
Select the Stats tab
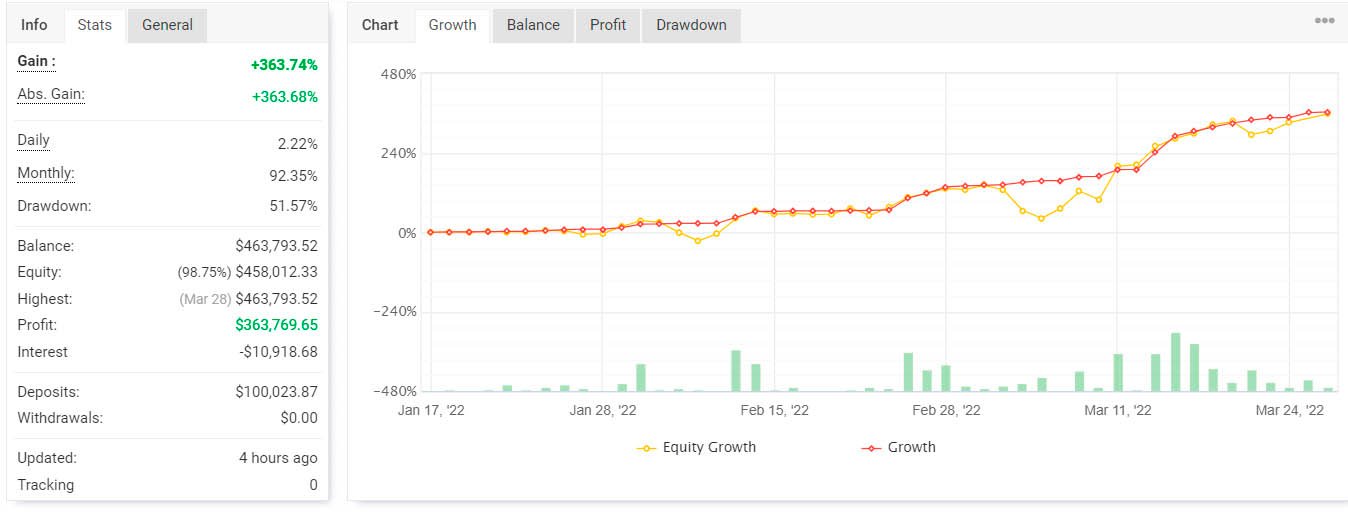point(95,25)
